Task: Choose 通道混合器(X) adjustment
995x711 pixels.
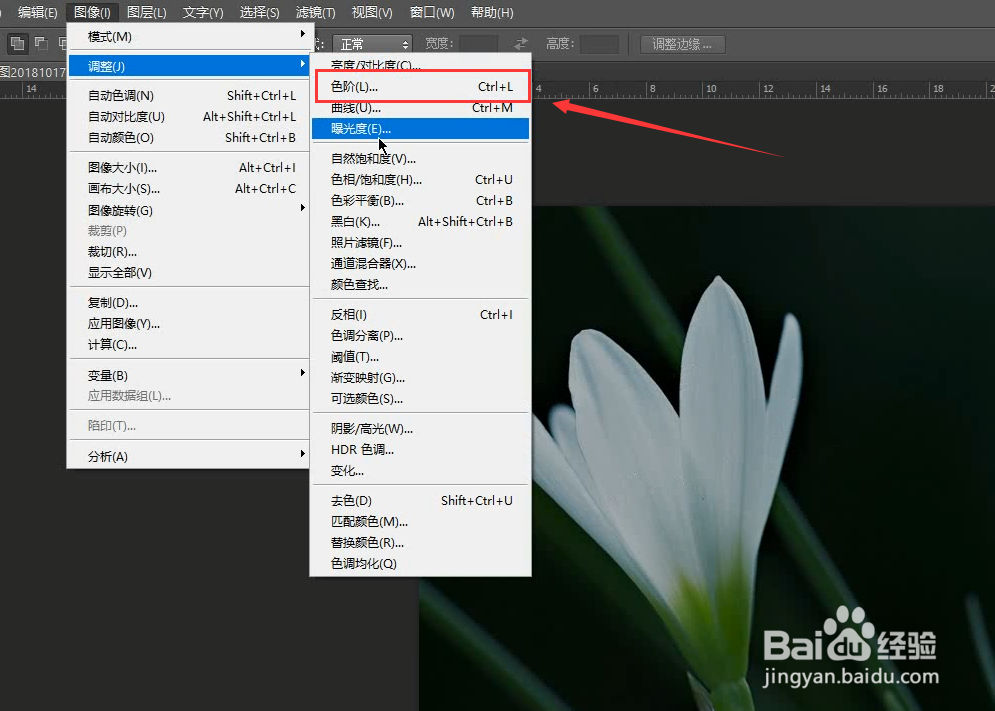Action: (x=421, y=263)
